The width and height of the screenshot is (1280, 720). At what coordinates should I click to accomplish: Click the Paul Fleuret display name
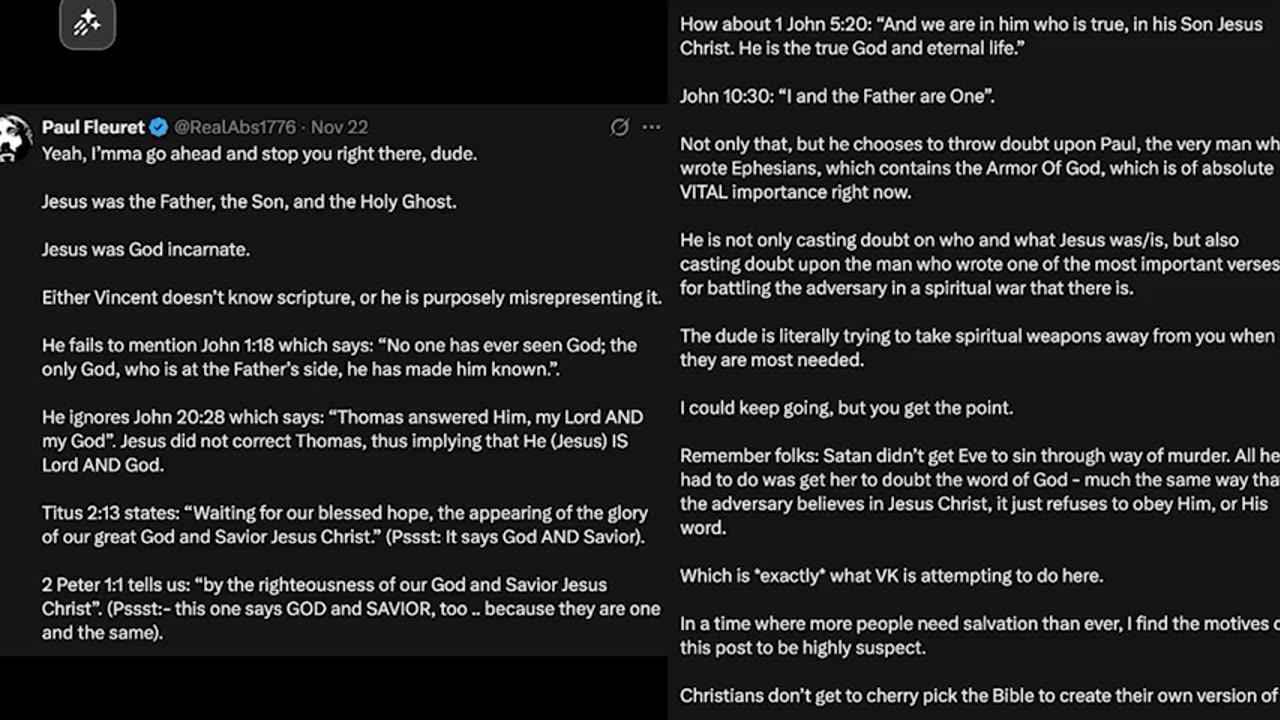click(93, 127)
